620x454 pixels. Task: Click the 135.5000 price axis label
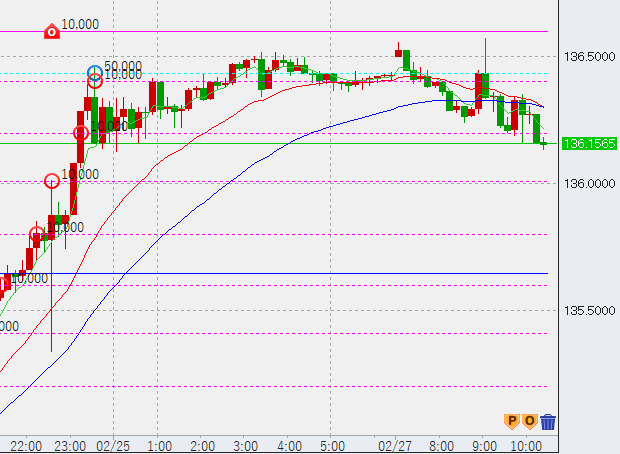tap(589, 310)
